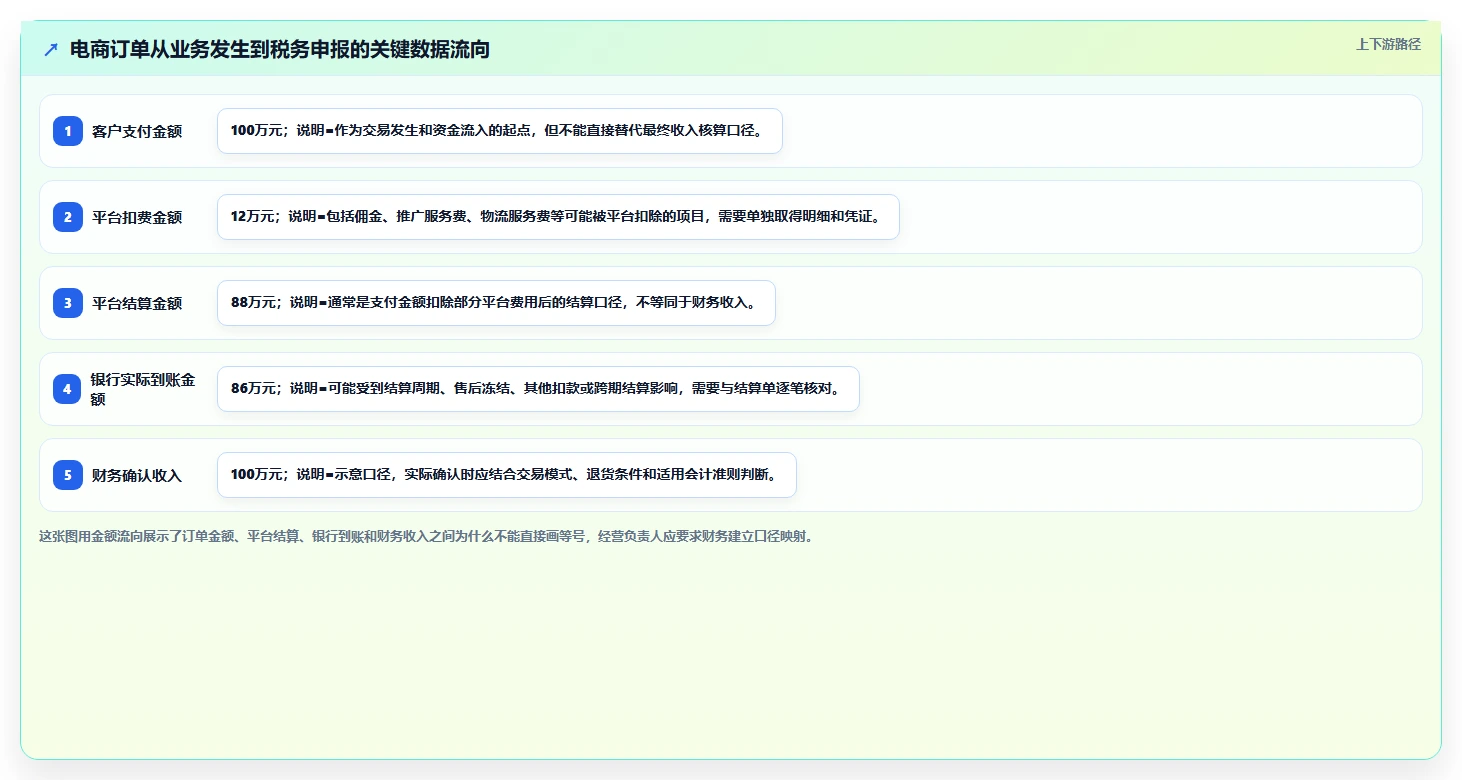Click step badge 5 for 财务确认收入

point(68,475)
